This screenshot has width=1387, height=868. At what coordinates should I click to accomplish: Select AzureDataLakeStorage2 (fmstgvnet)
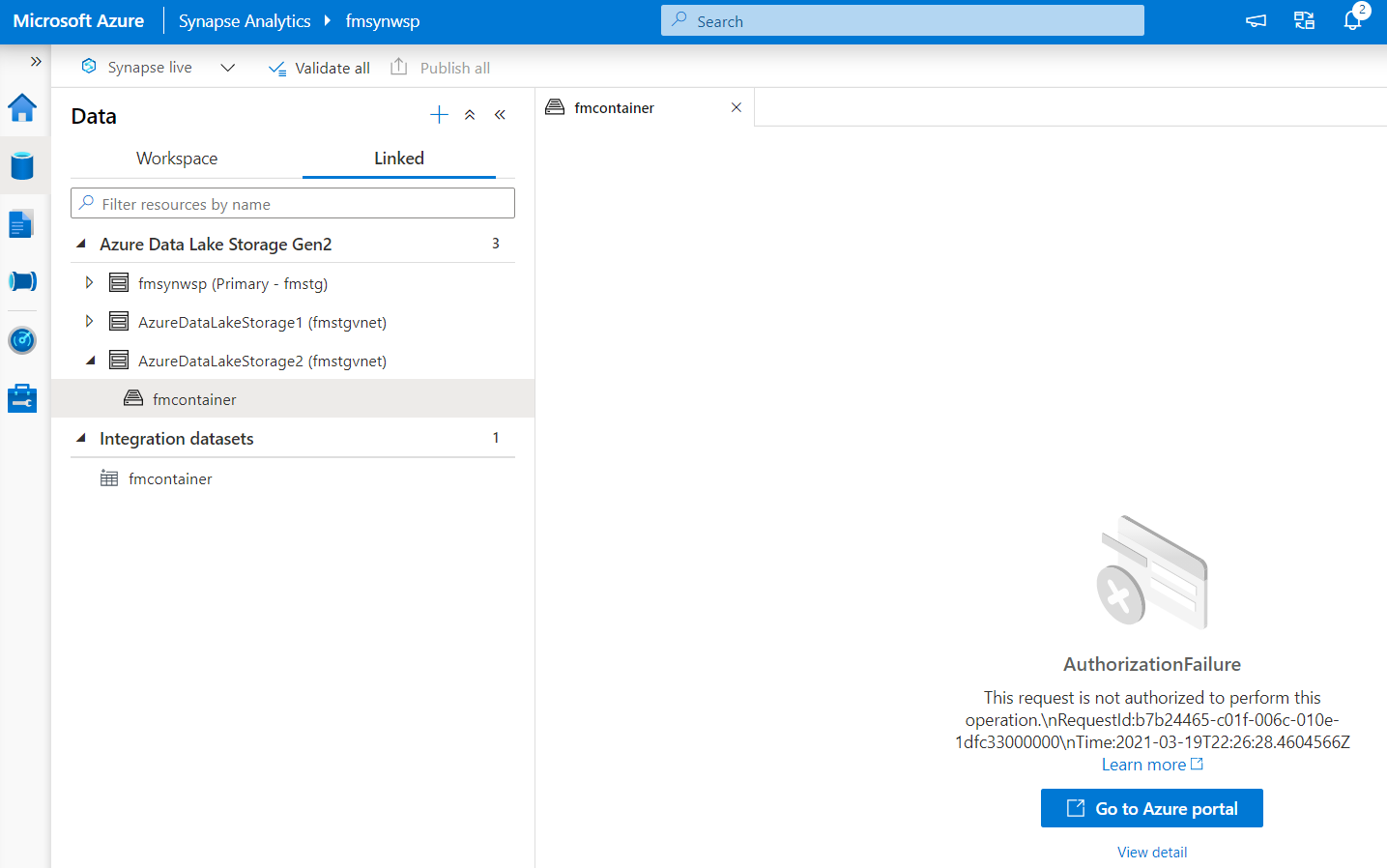[x=262, y=361]
